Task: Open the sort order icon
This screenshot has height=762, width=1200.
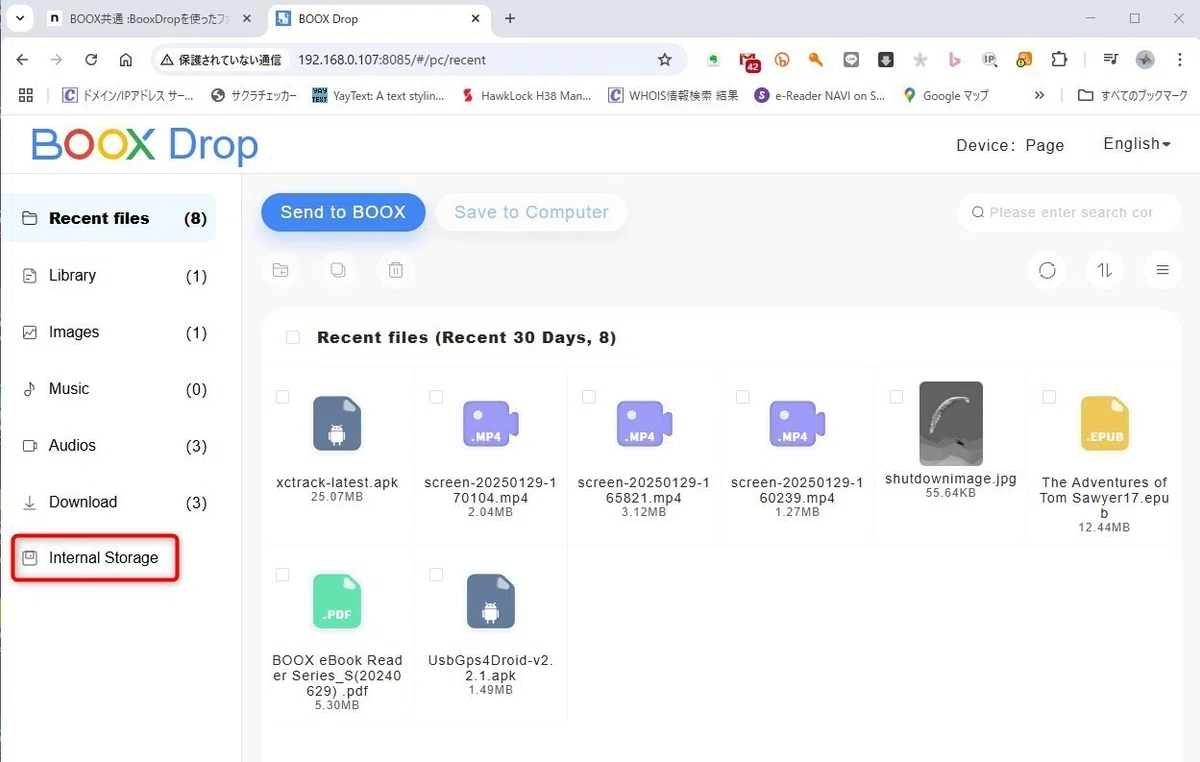Action: pyautogui.click(x=1105, y=270)
